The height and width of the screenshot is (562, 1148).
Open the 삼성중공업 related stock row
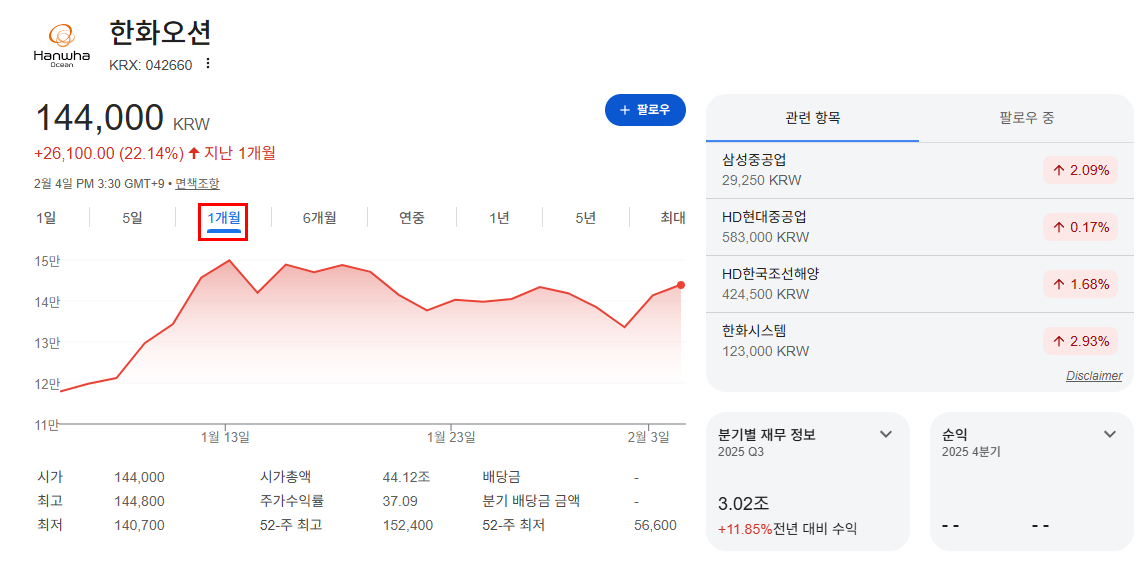(x=920, y=170)
